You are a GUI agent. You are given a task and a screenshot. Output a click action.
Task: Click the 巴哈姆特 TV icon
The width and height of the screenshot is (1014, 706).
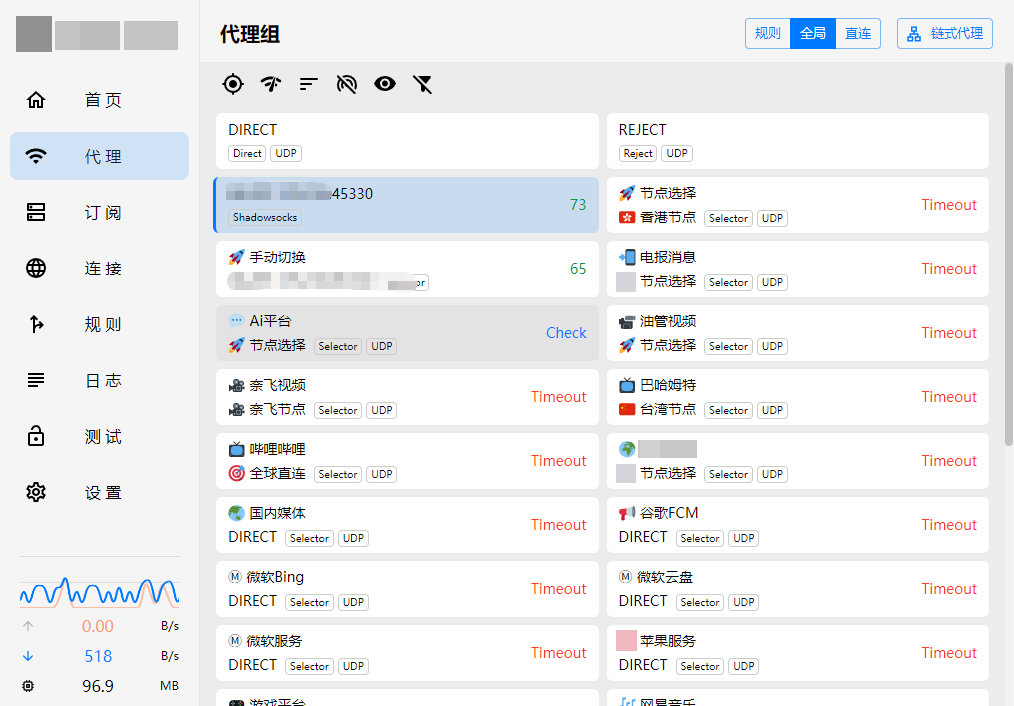click(x=627, y=385)
